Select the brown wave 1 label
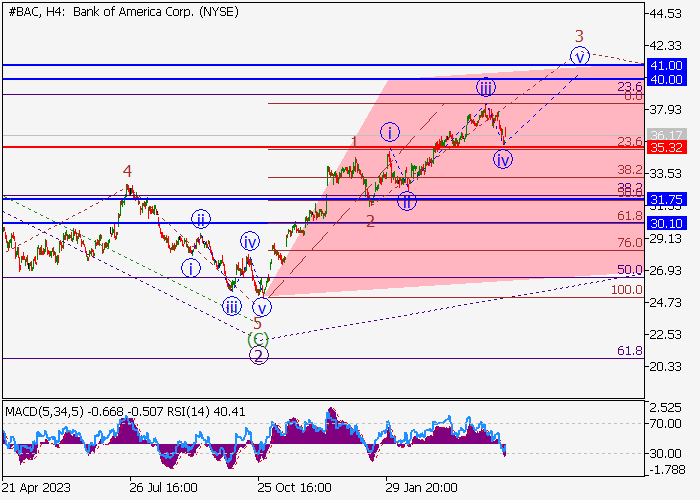The image size is (700, 500). pyautogui.click(x=354, y=142)
